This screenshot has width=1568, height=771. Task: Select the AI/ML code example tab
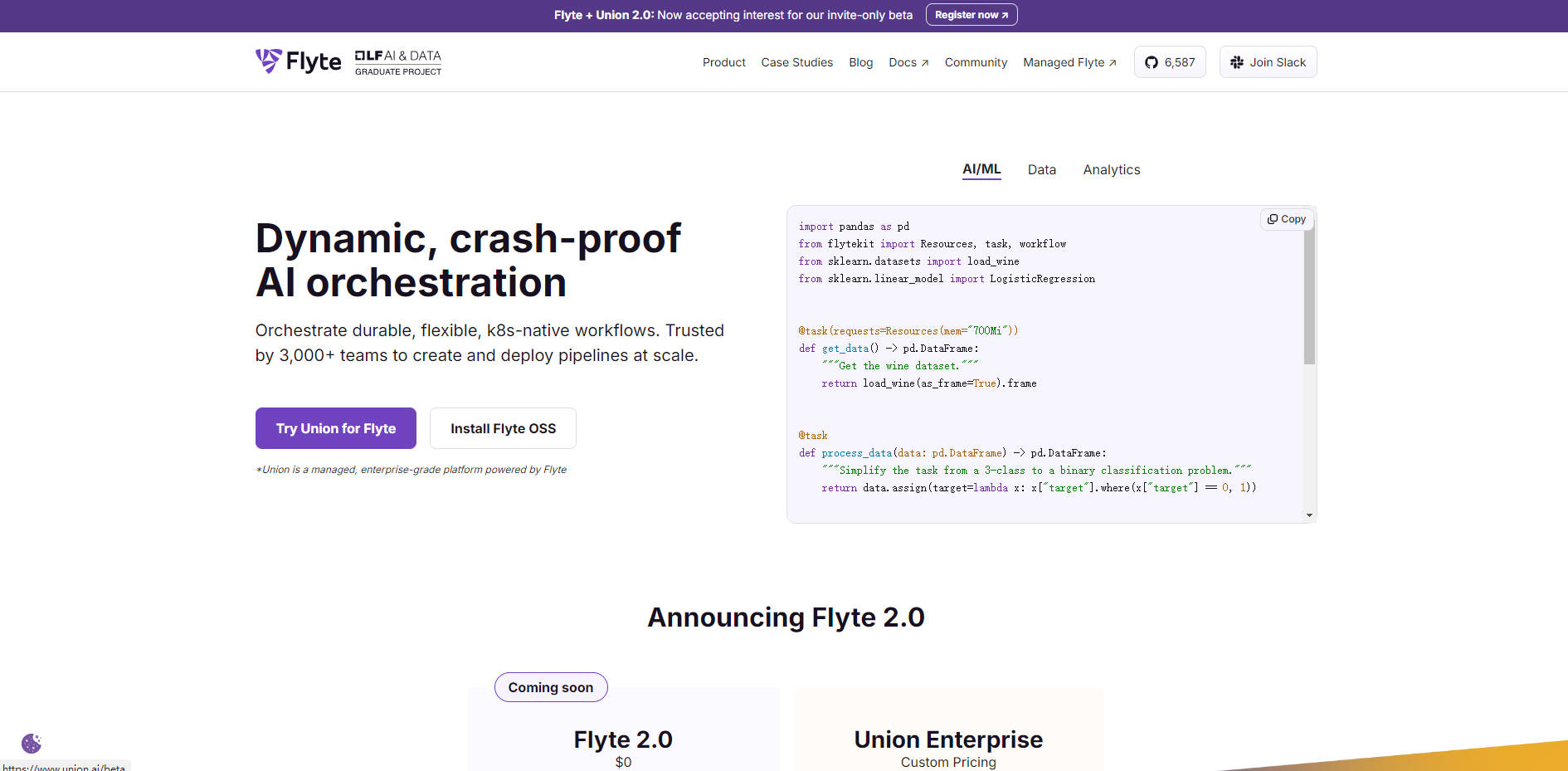point(981,169)
